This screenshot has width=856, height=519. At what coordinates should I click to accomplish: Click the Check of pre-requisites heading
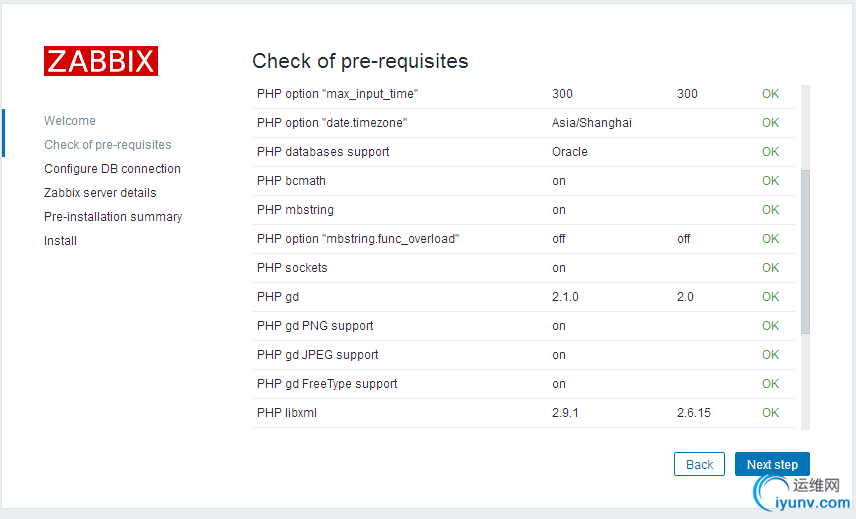pos(360,61)
